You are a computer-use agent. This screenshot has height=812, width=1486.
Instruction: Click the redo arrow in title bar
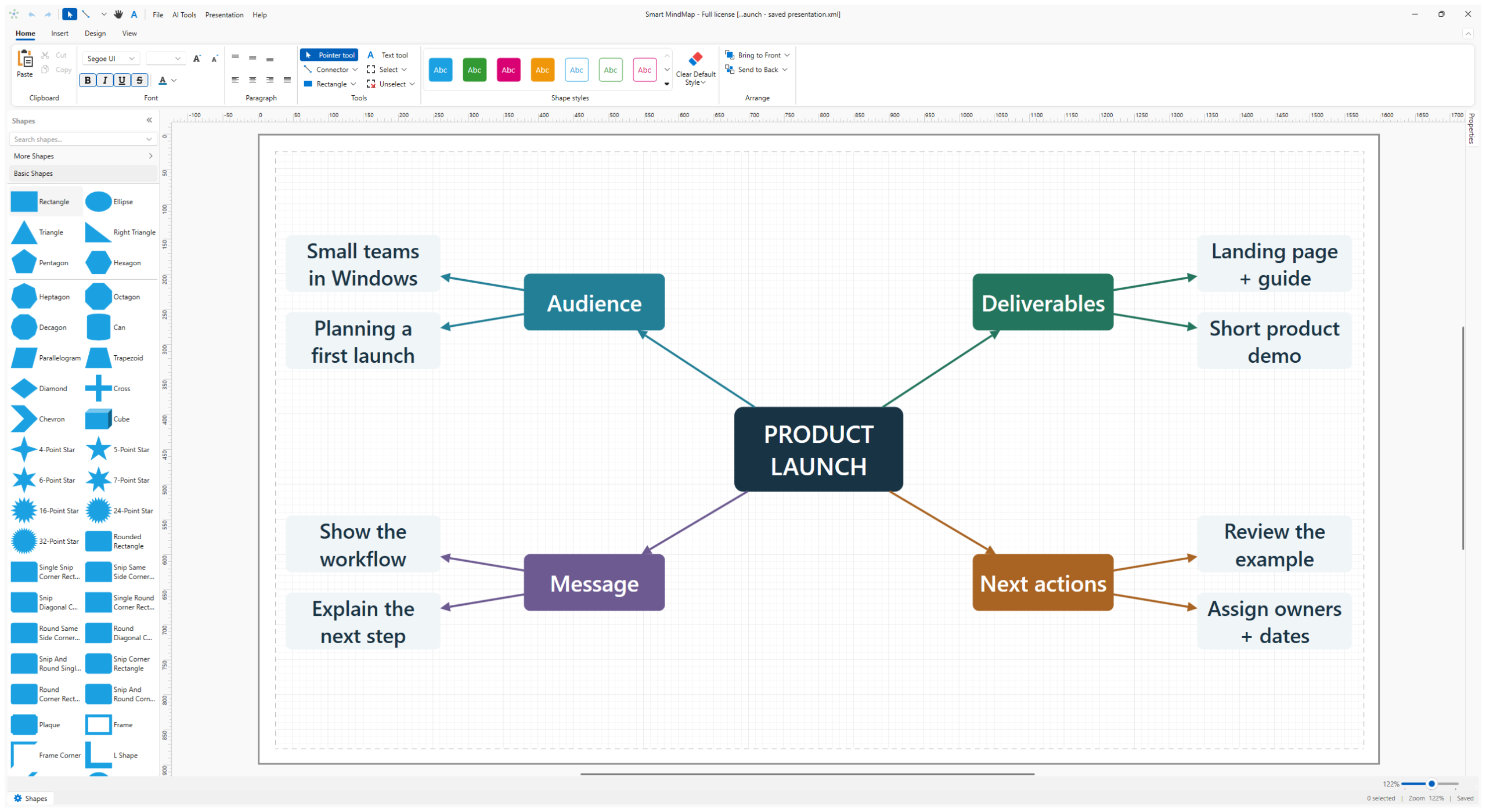(x=48, y=15)
